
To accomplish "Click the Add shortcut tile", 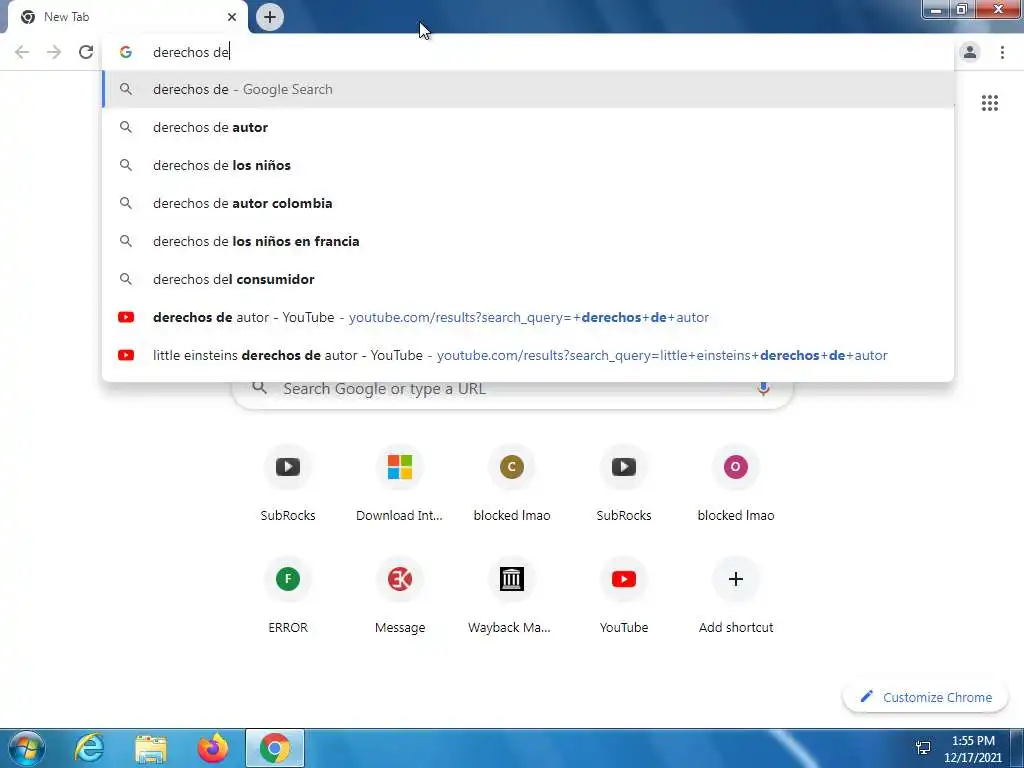I will (735, 596).
